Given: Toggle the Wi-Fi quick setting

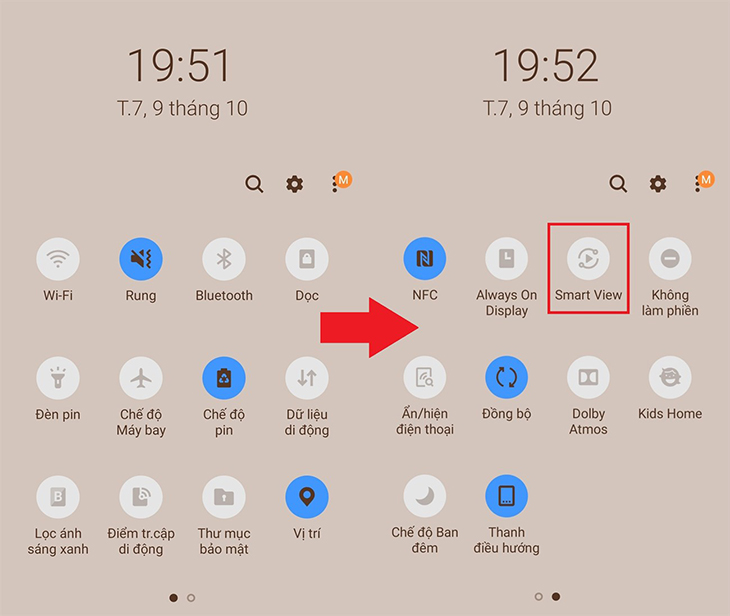Looking at the screenshot, I should 58,259.
